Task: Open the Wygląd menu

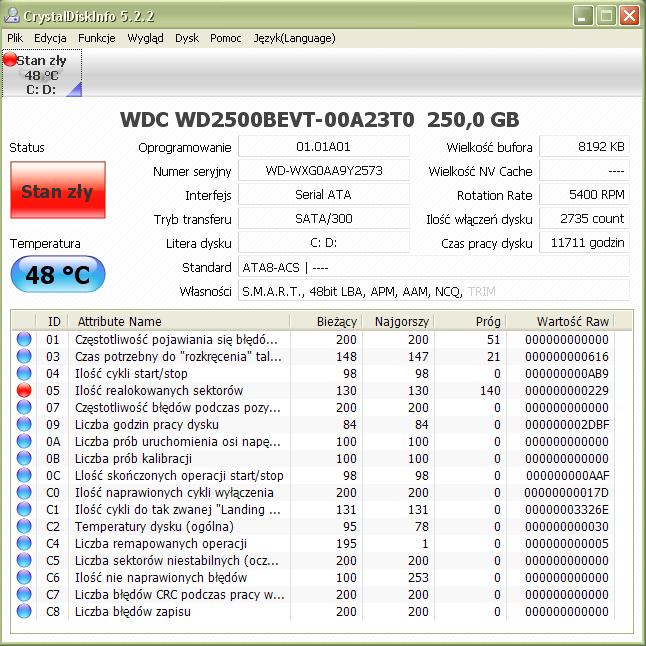Action: (145, 38)
